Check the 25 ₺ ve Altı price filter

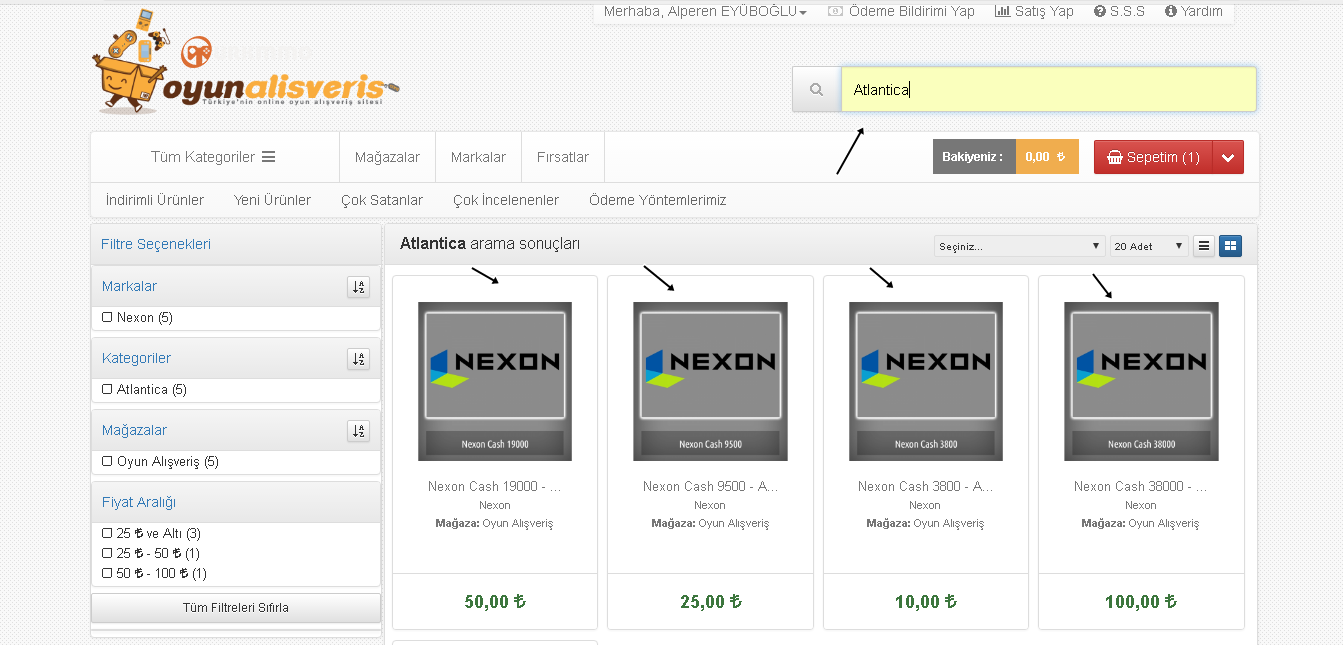107,533
